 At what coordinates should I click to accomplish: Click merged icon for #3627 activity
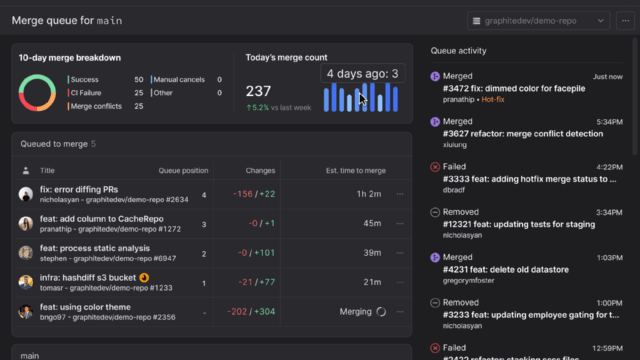click(x=435, y=122)
